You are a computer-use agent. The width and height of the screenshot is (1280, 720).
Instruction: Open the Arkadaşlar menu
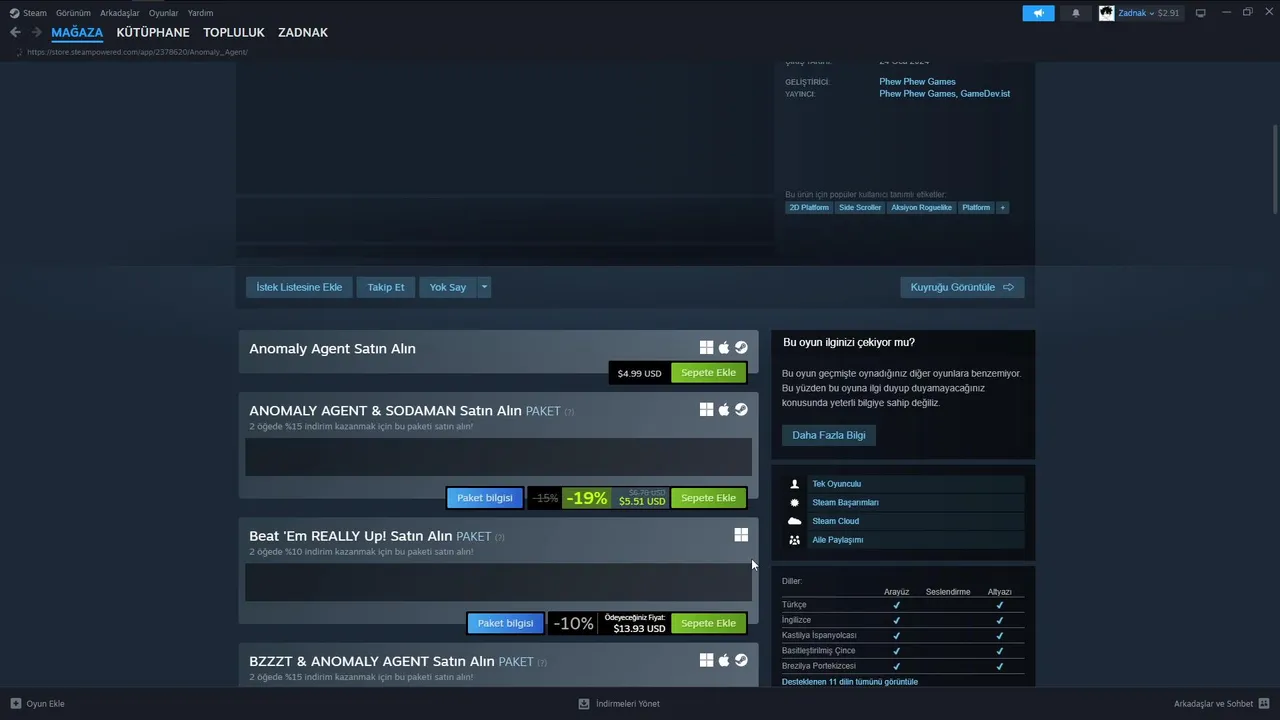tap(120, 13)
